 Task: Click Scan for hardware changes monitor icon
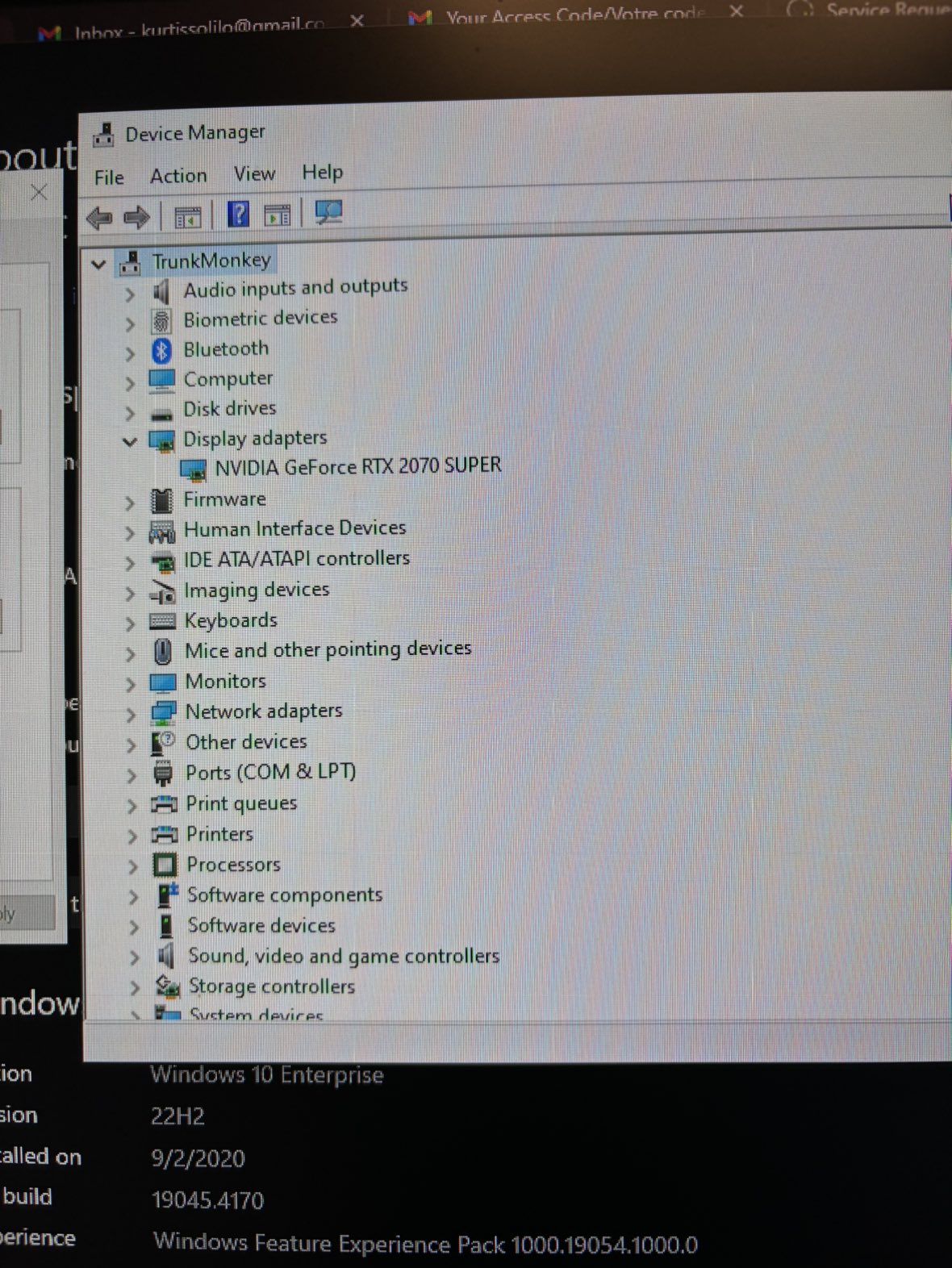tap(328, 213)
